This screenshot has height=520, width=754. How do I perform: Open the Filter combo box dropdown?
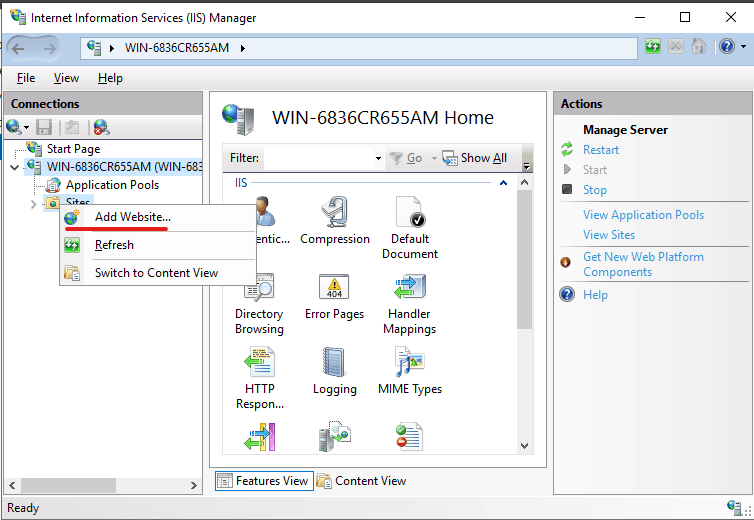pyautogui.click(x=378, y=158)
